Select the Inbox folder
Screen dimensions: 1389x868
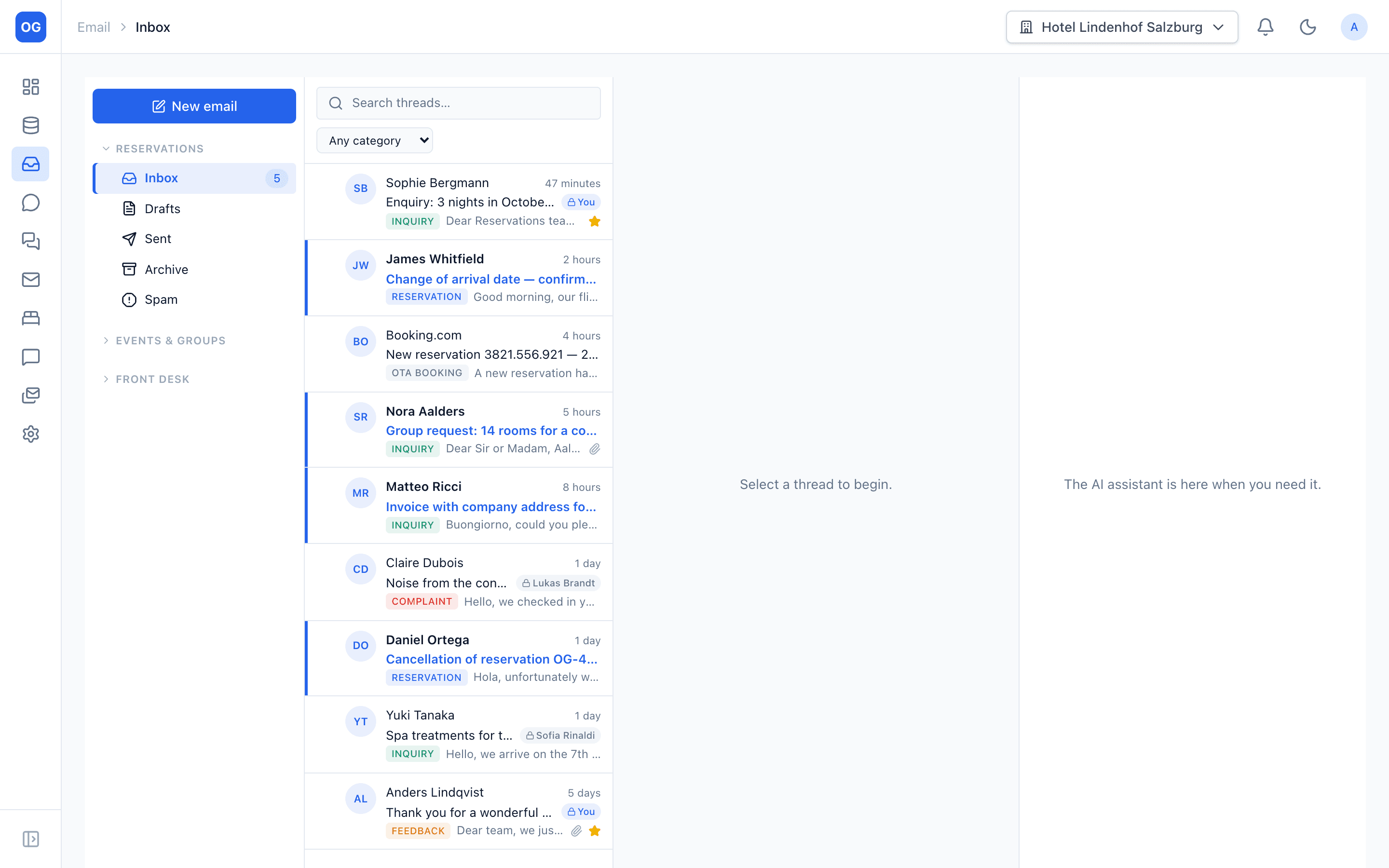point(194,178)
